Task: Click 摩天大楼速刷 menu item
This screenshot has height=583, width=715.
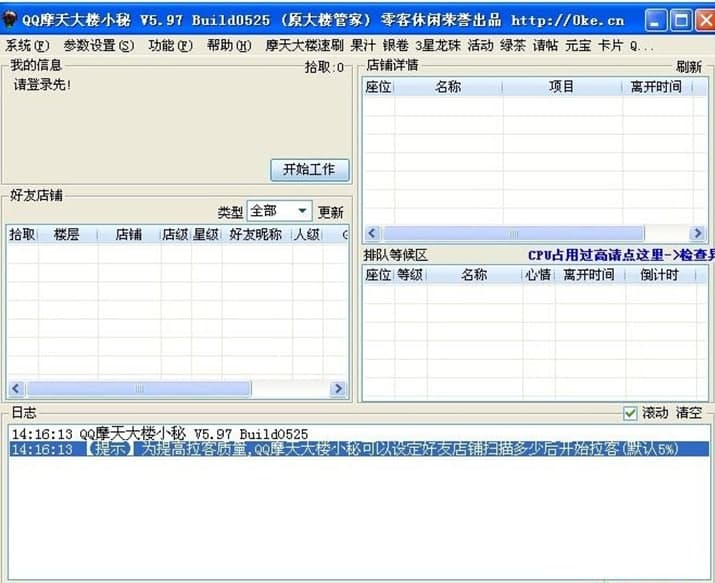Action: click(304, 46)
